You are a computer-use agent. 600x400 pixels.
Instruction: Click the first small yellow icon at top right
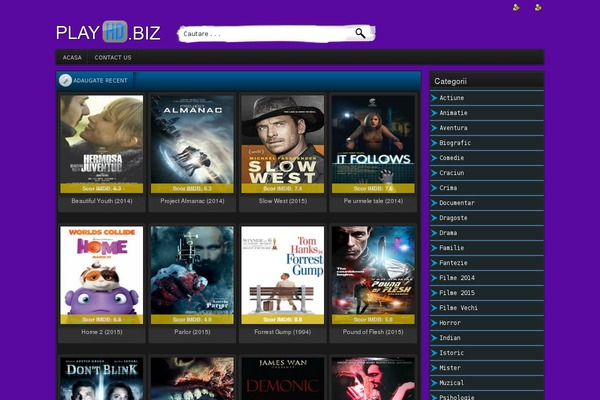(x=516, y=7)
